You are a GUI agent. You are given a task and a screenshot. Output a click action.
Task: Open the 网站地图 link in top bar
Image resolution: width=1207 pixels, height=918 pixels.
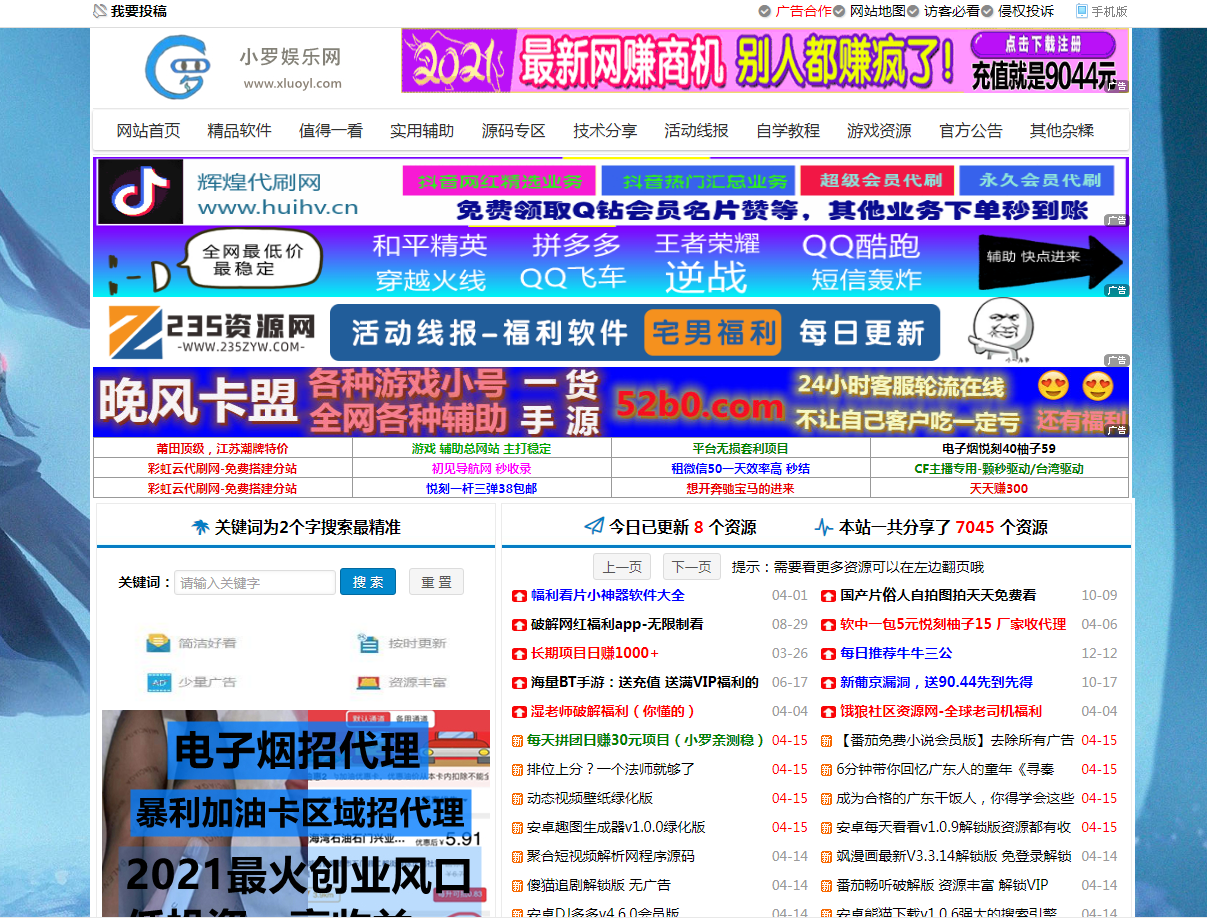coord(877,11)
